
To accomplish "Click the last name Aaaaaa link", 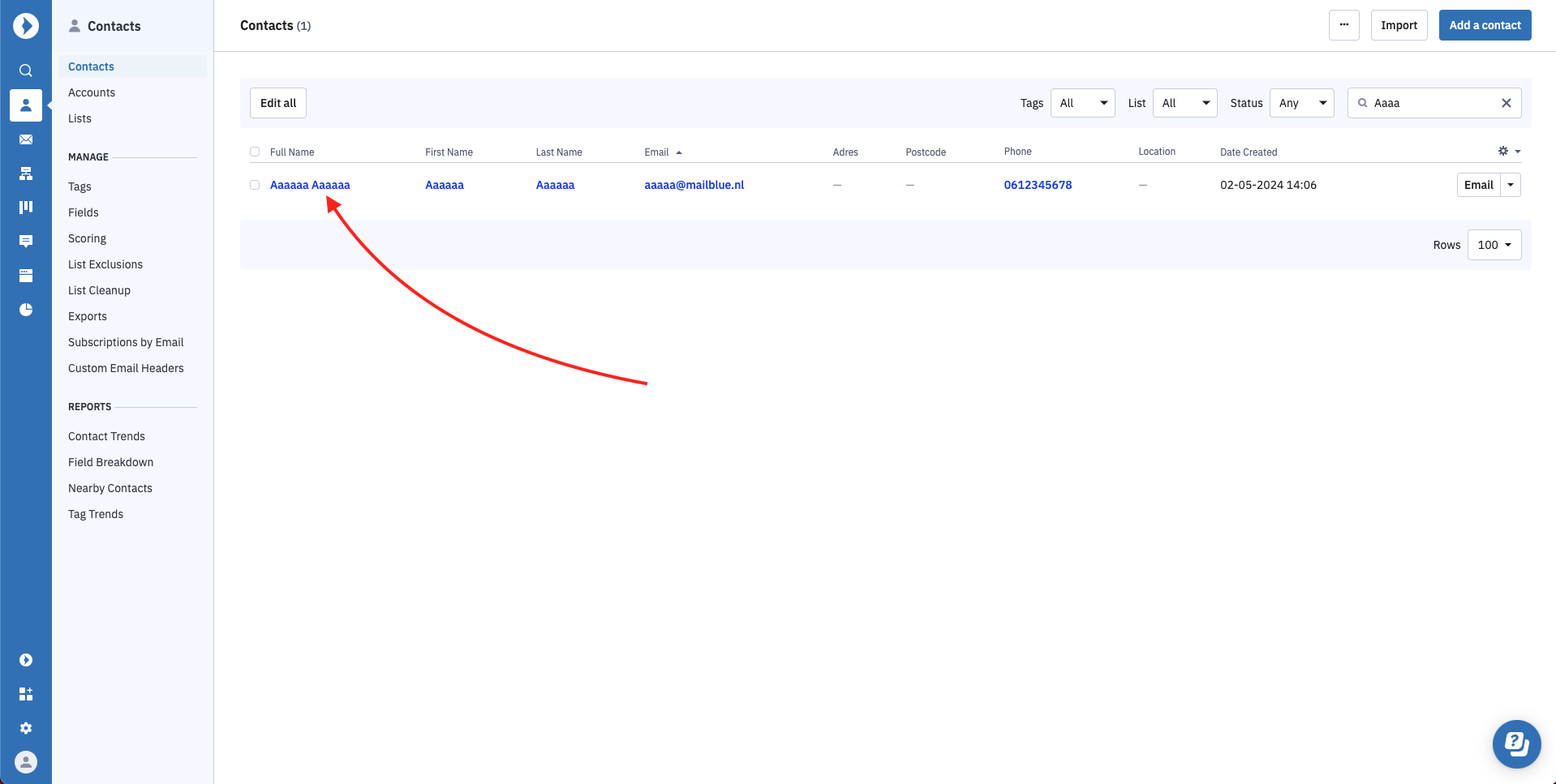I will tap(555, 185).
